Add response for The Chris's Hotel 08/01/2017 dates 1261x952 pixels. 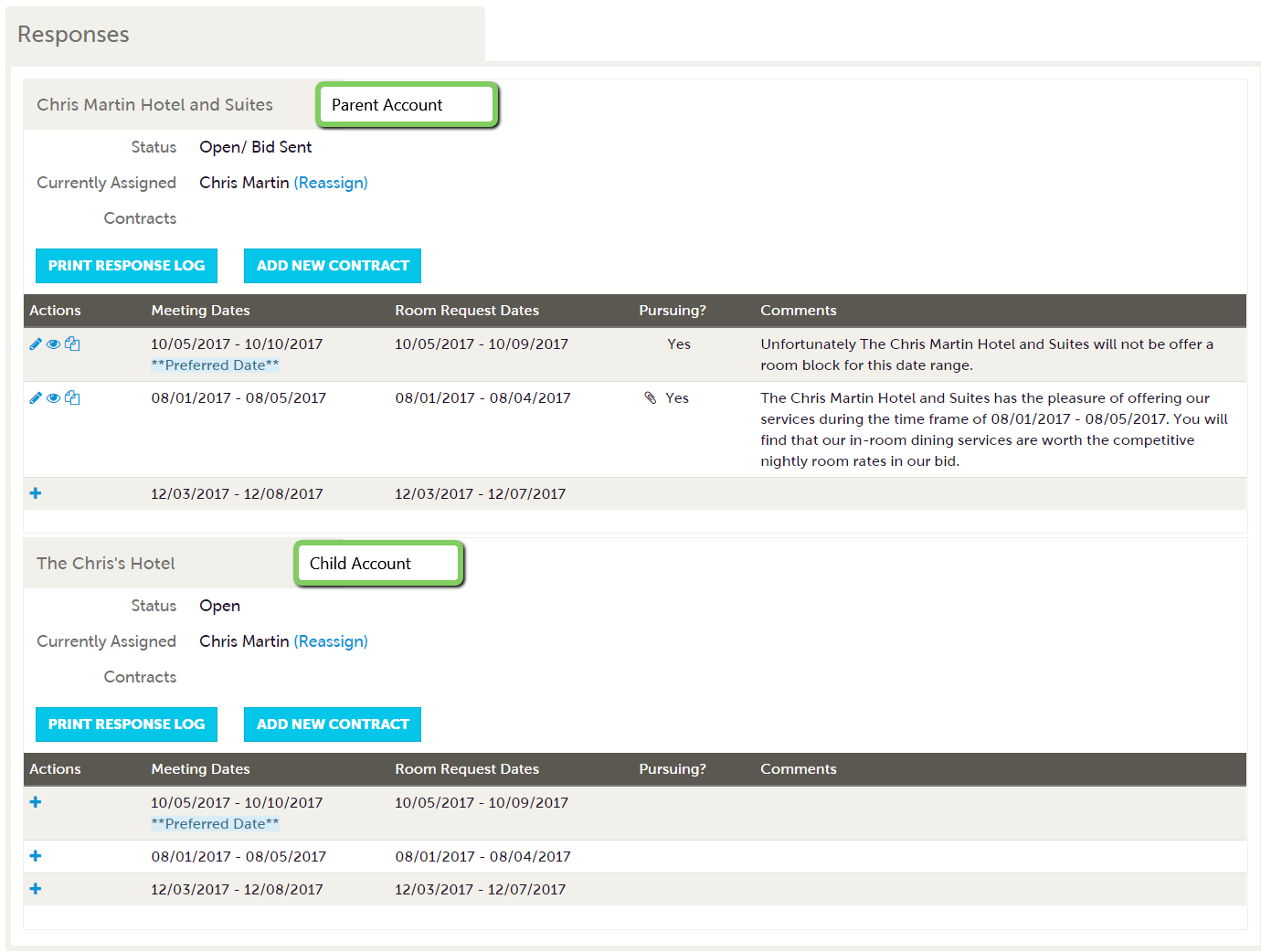36,856
